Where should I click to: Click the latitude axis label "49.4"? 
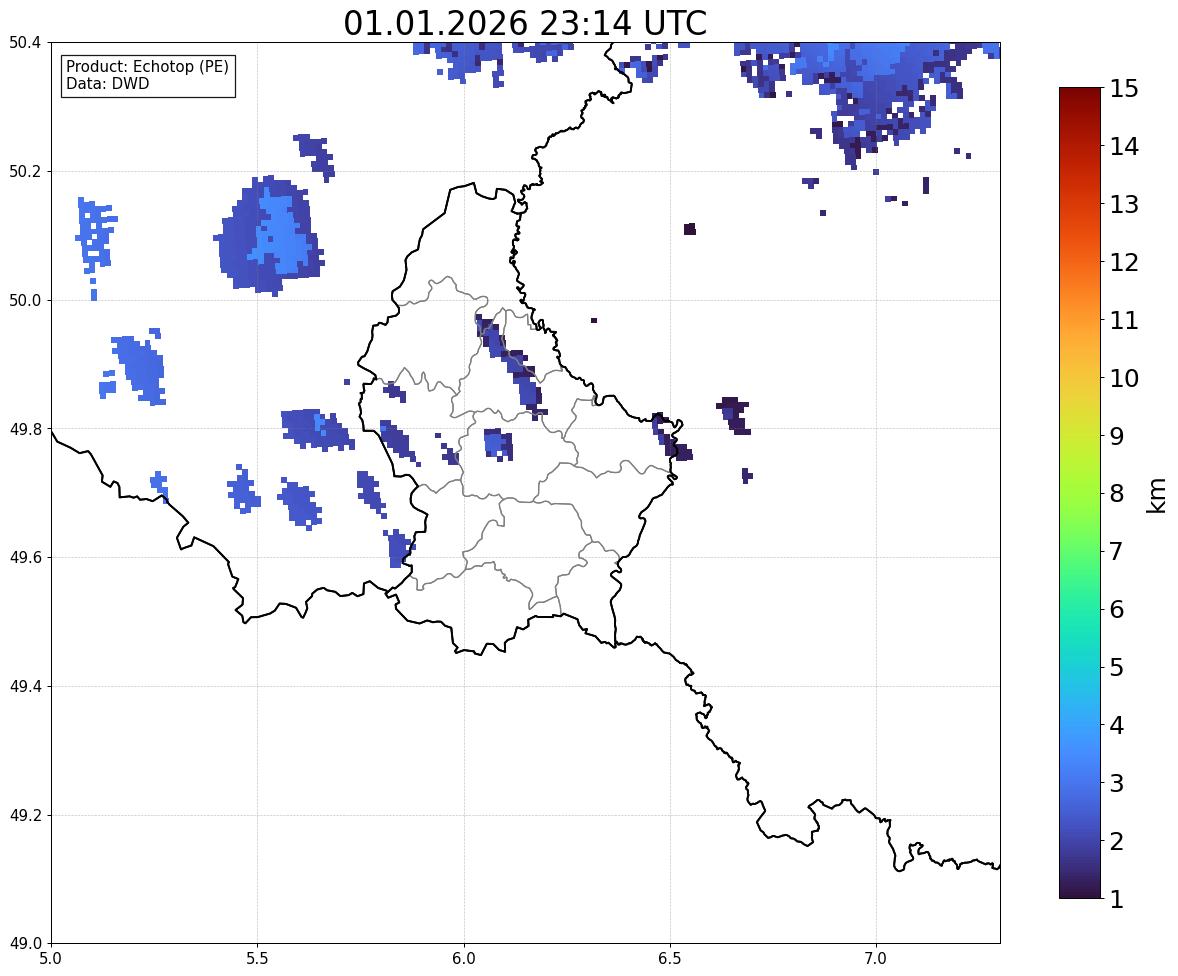coord(24,687)
